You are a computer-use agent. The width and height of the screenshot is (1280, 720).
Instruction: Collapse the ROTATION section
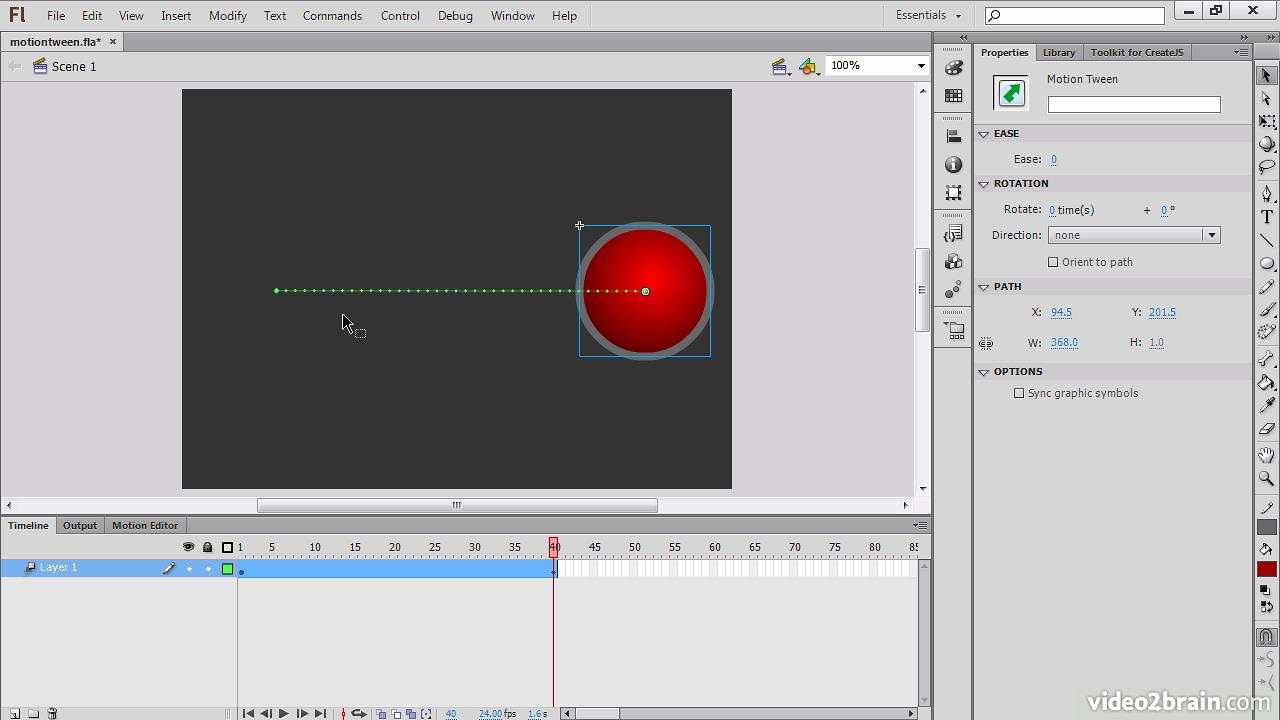click(984, 183)
